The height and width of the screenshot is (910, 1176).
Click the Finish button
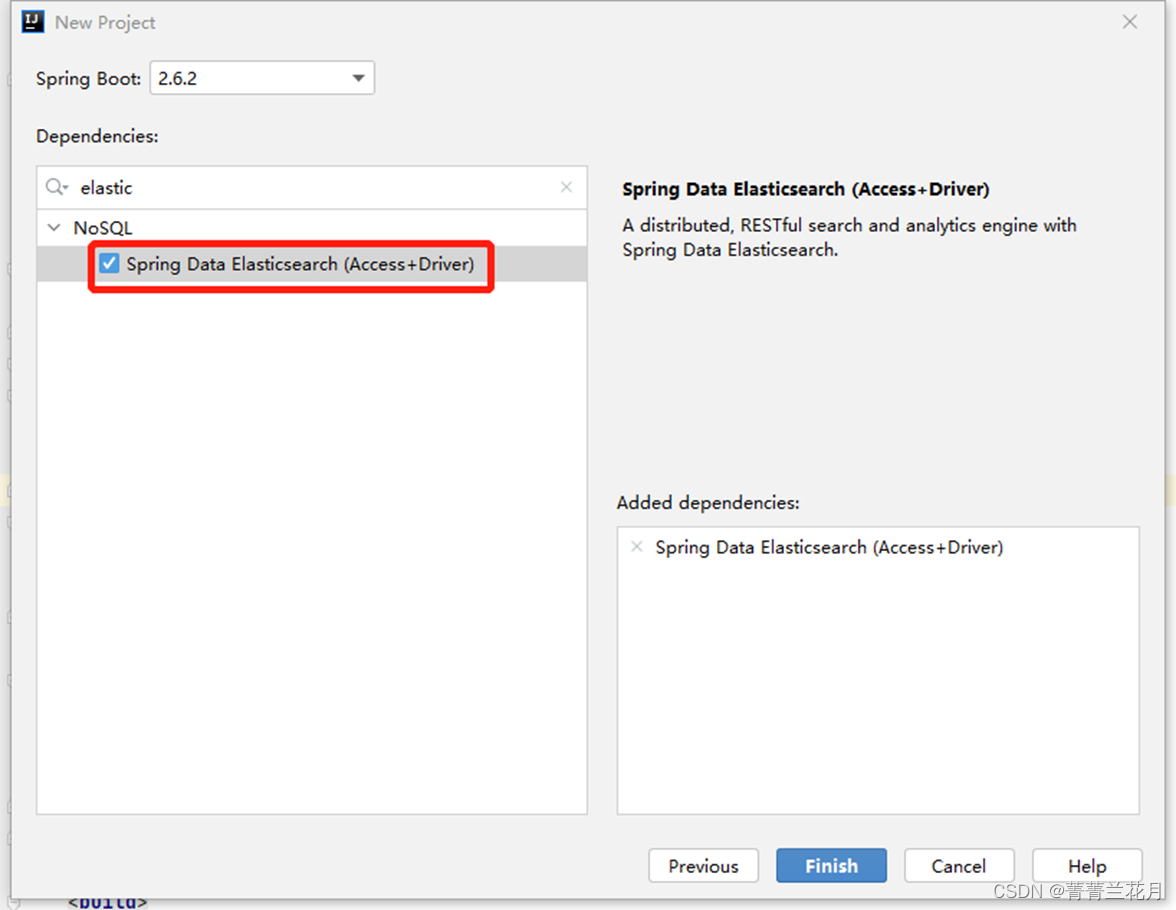pos(831,866)
